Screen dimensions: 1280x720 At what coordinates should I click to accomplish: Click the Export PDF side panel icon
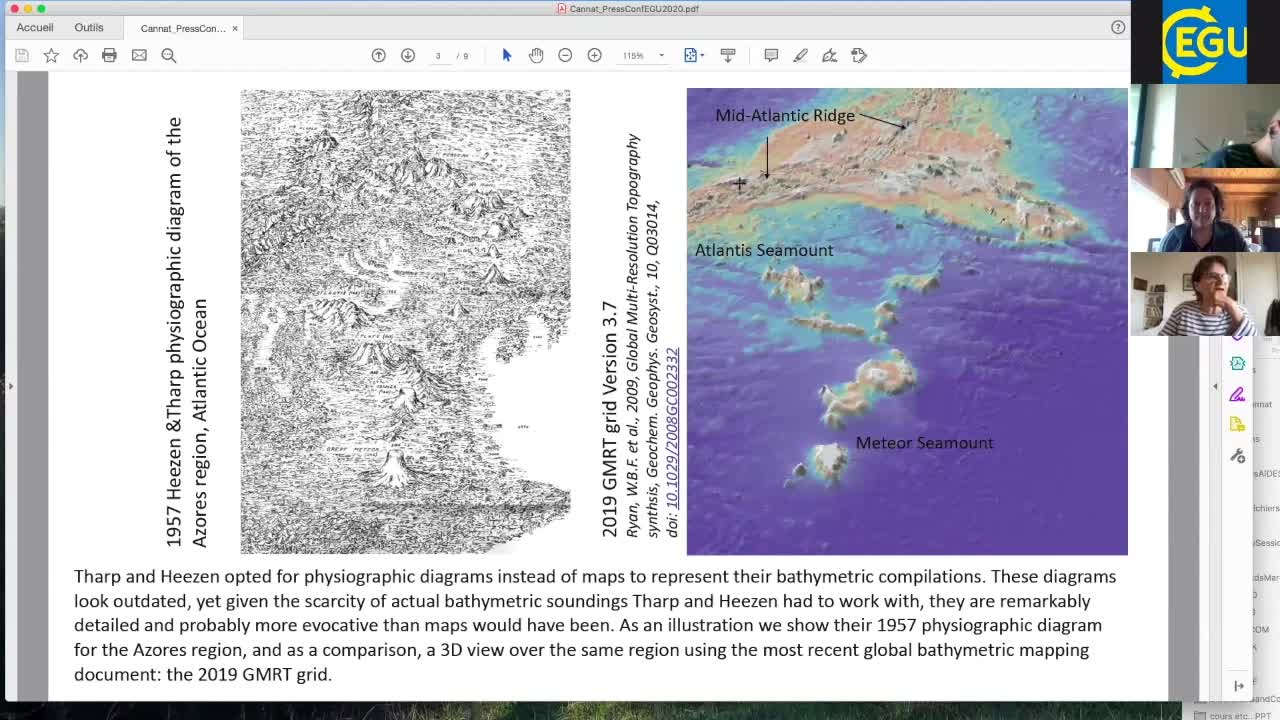tap(1238, 364)
